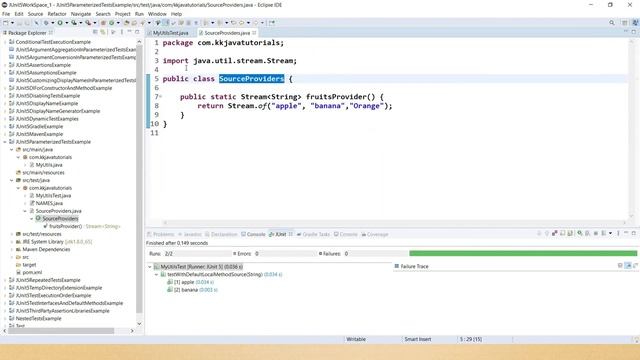640x360 pixels.
Task: Collapse fold marker at line 7
Action: coord(160,97)
